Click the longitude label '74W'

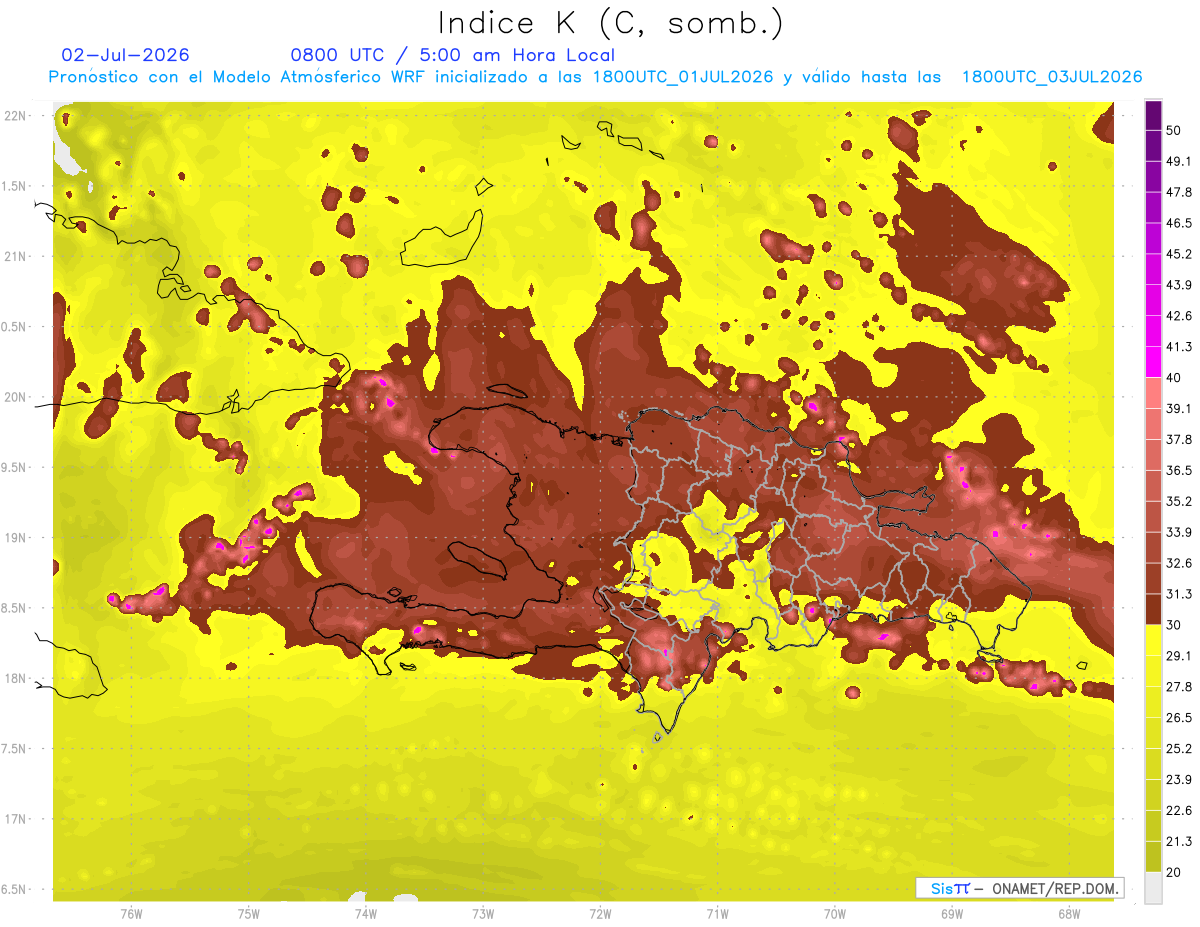(366, 914)
